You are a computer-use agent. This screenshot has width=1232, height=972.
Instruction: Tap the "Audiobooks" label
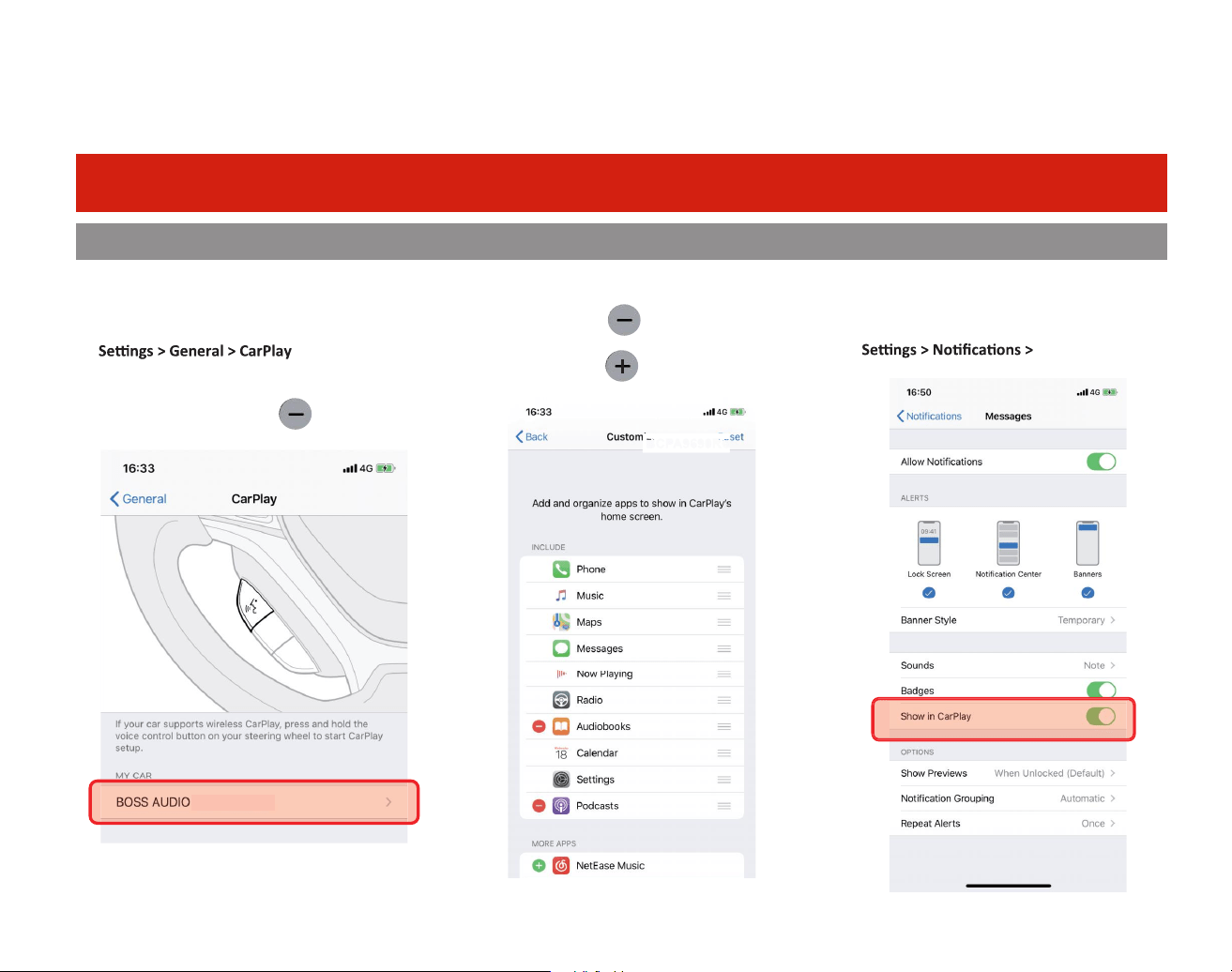click(x=603, y=726)
